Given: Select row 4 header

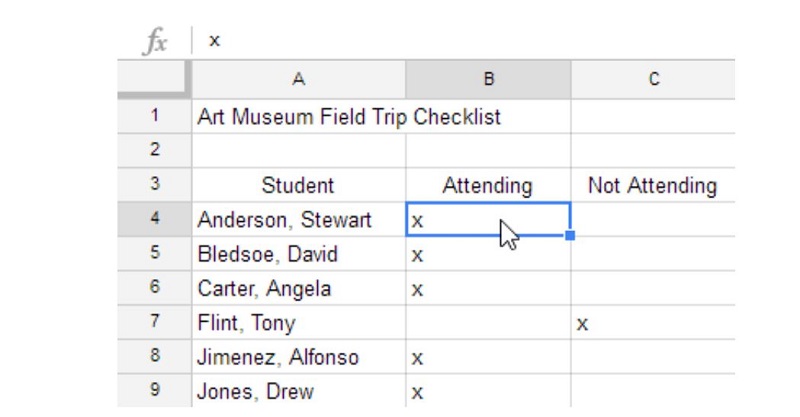Looking at the screenshot, I should pos(155,219).
